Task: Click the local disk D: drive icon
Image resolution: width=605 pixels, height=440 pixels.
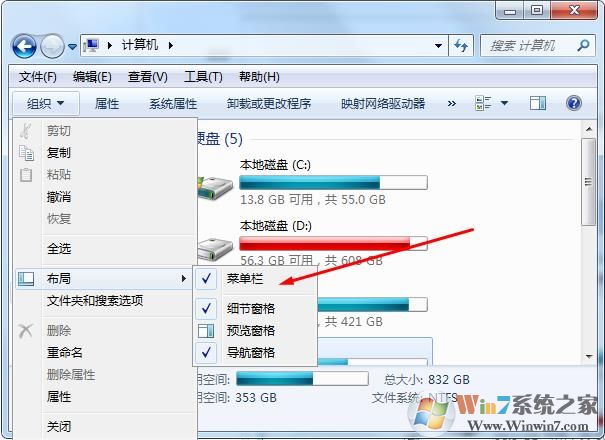Action: [215, 249]
